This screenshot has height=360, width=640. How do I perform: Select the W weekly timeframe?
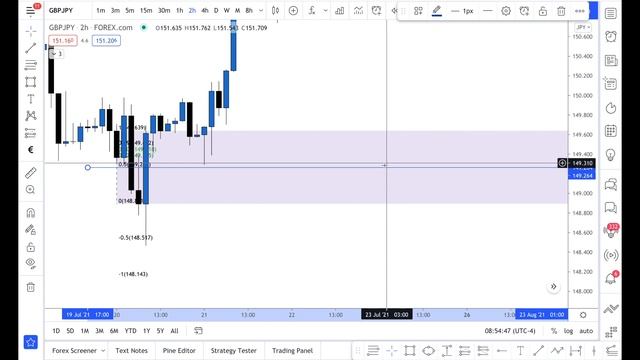[x=227, y=11]
